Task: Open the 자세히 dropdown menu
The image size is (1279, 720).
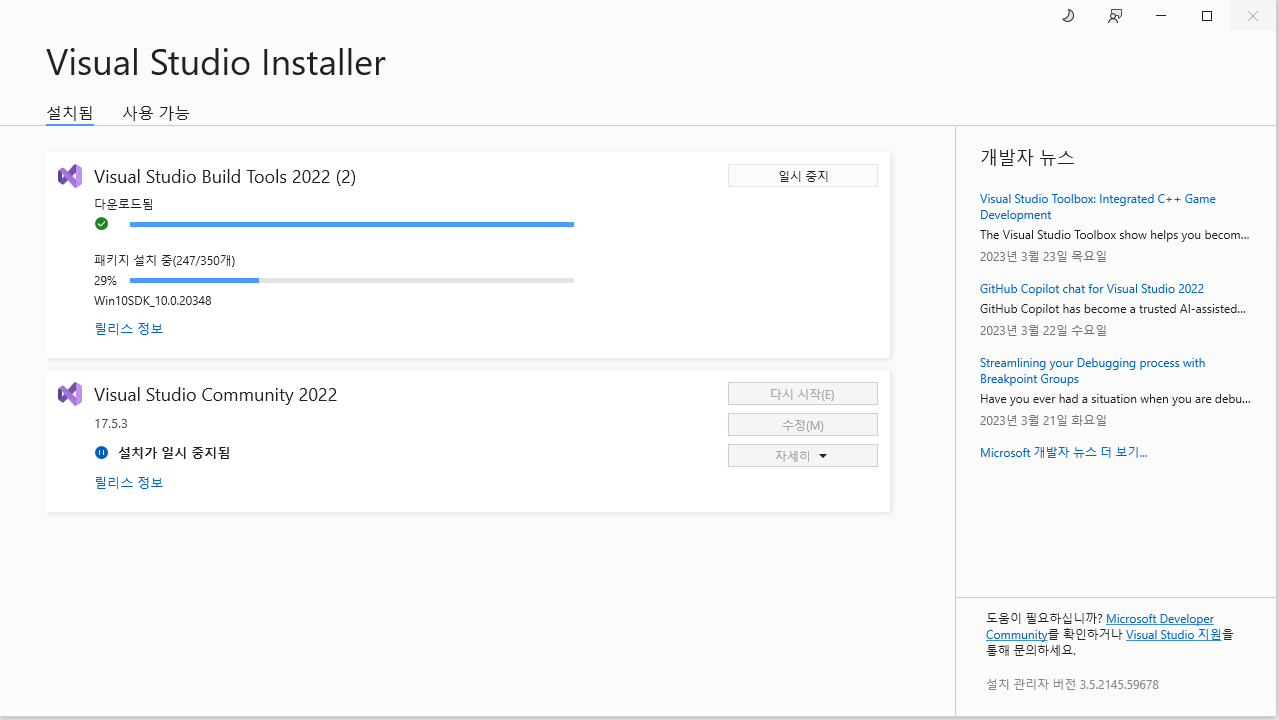Action: click(802, 455)
